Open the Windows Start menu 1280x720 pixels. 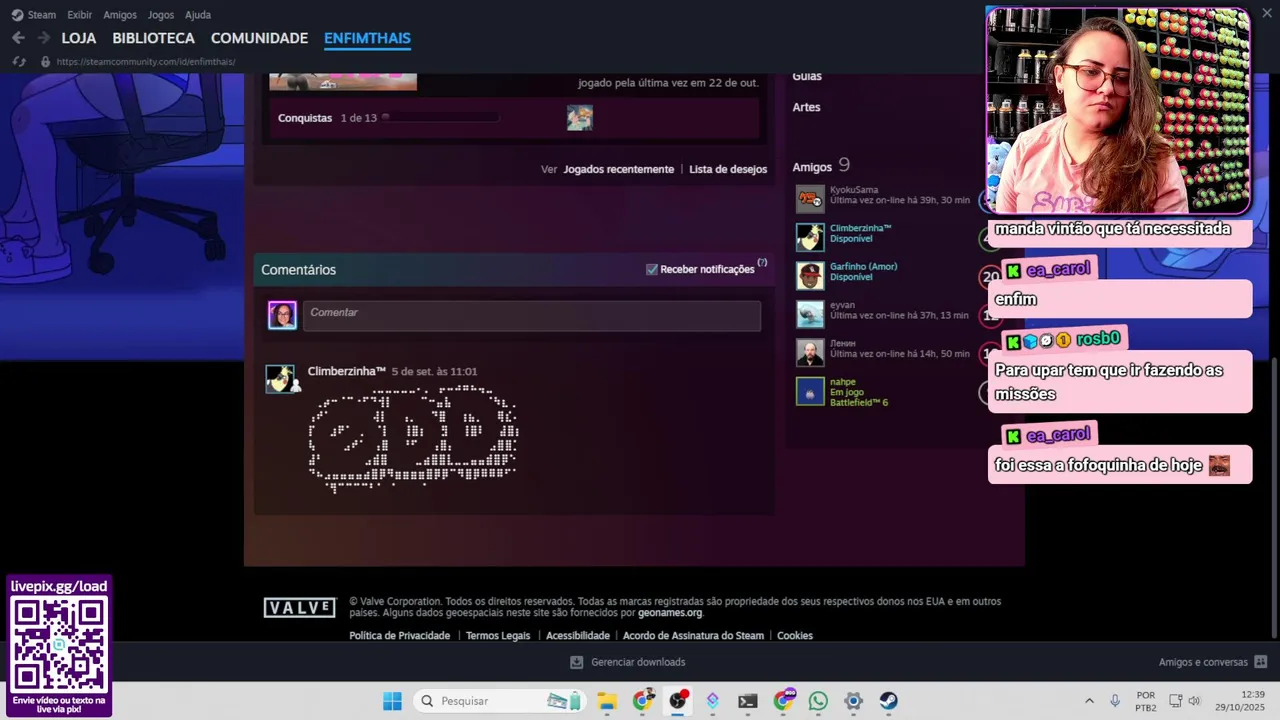pos(392,701)
